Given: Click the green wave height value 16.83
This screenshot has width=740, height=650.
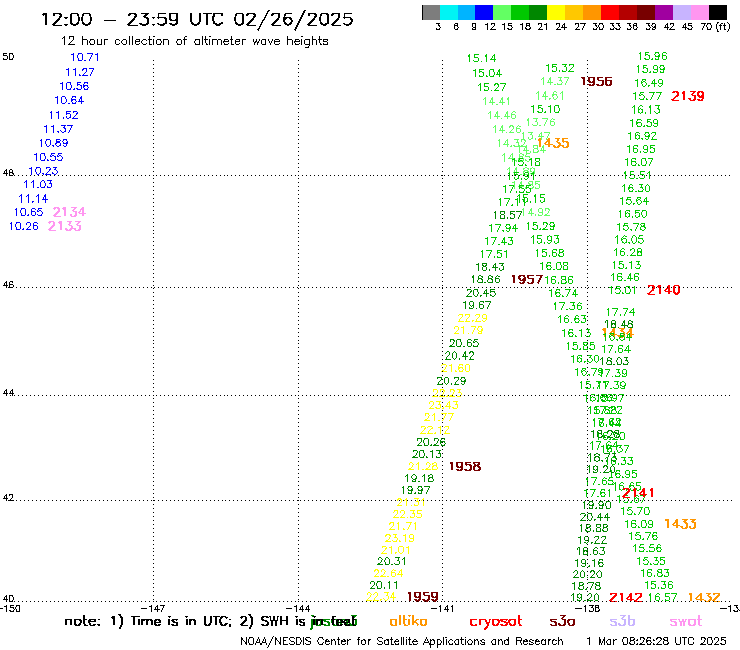Looking at the screenshot, I should [x=655, y=573].
